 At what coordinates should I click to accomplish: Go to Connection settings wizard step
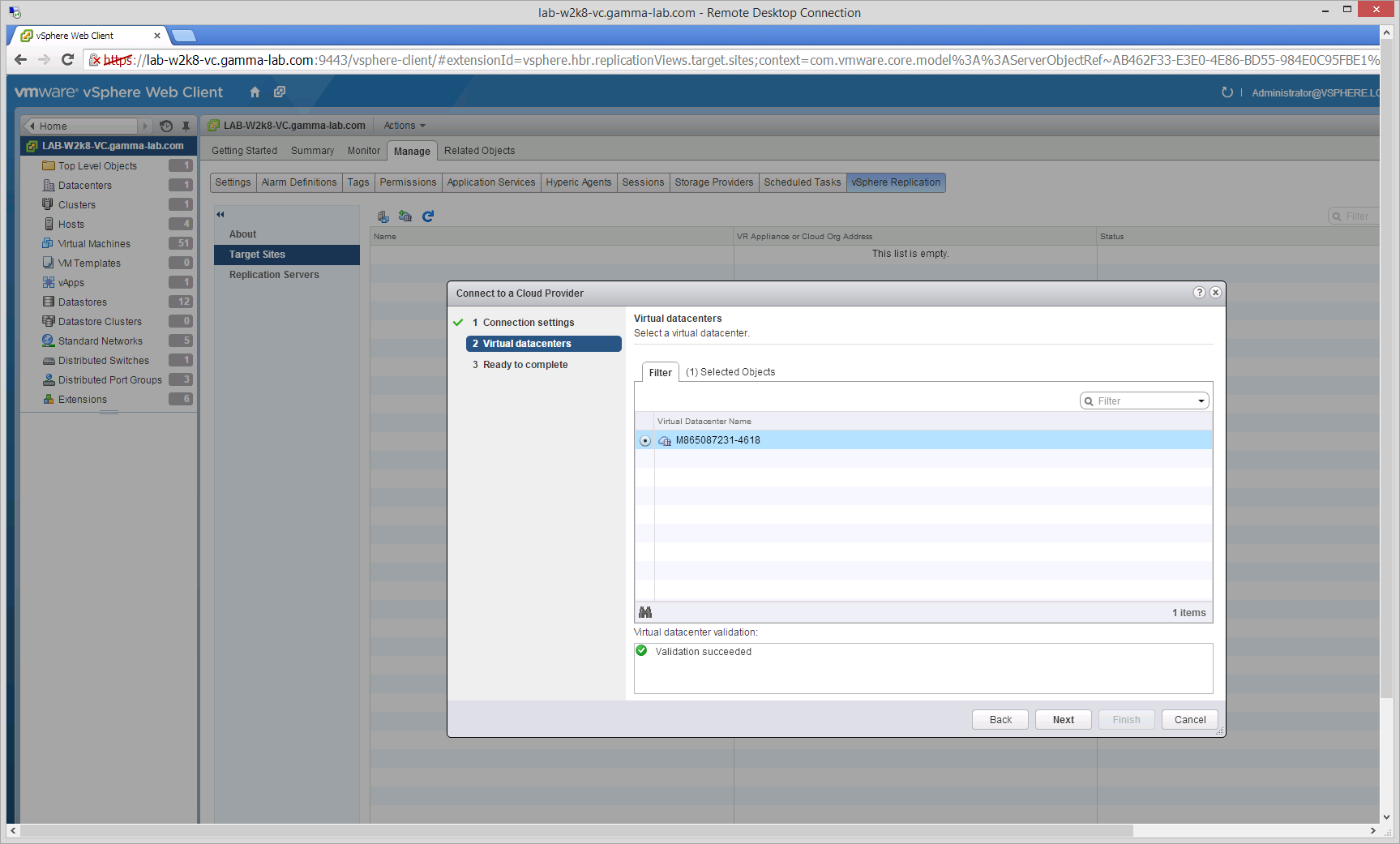(528, 323)
